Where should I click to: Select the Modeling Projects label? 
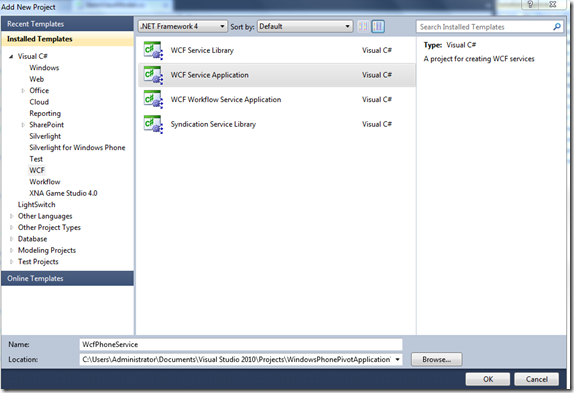pyautogui.click(x=47, y=250)
